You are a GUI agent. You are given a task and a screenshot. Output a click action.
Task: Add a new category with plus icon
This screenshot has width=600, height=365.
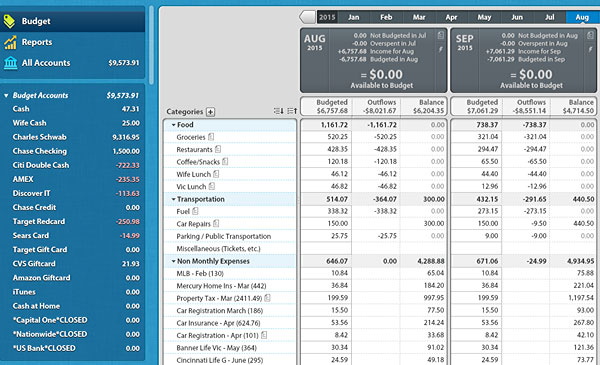point(210,112)
